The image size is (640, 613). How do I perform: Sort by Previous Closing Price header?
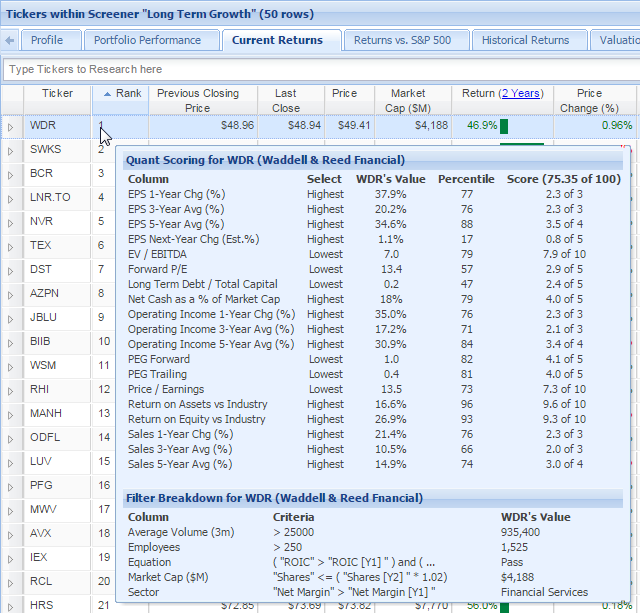[203, 100]
